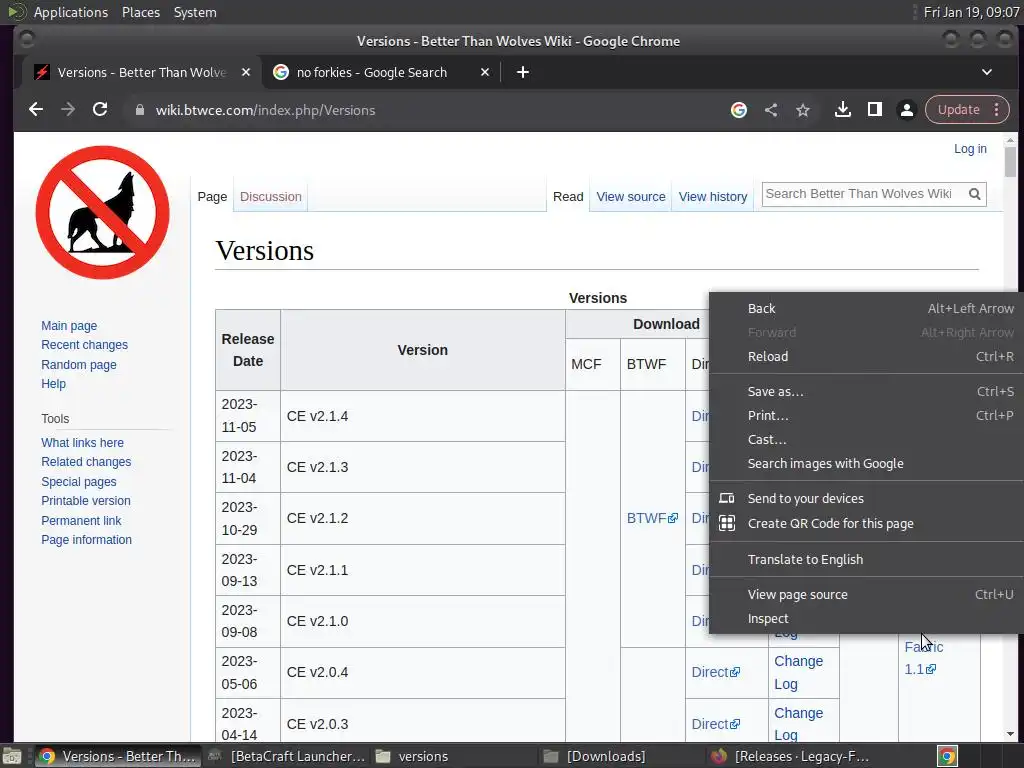Open Random page link
1024x768 pixels.
pyautogui.click(x=79, y=364)
